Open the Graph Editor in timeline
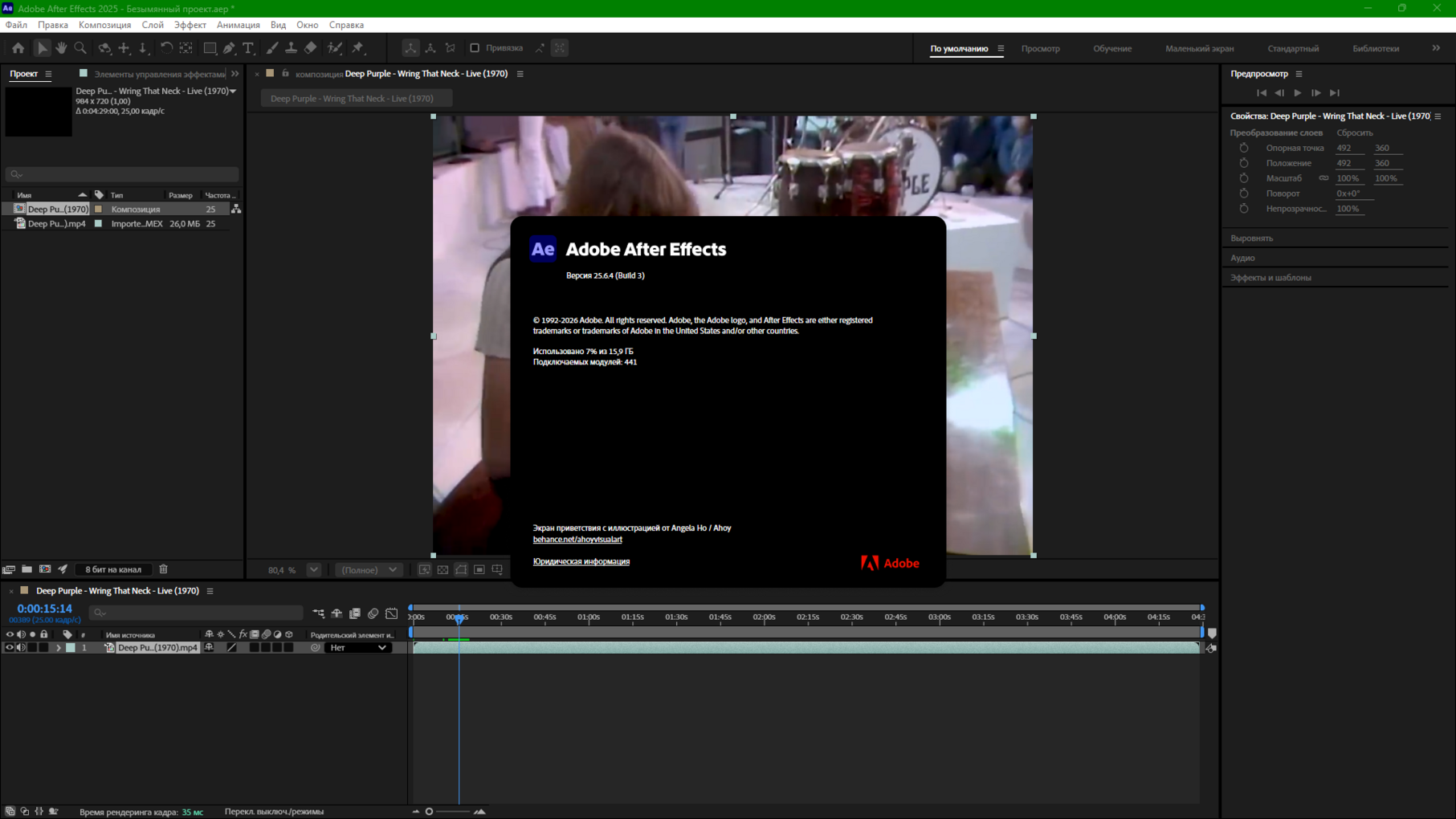Image resolution: width=1456 pixels, height=819 pixels. point(392,613)
